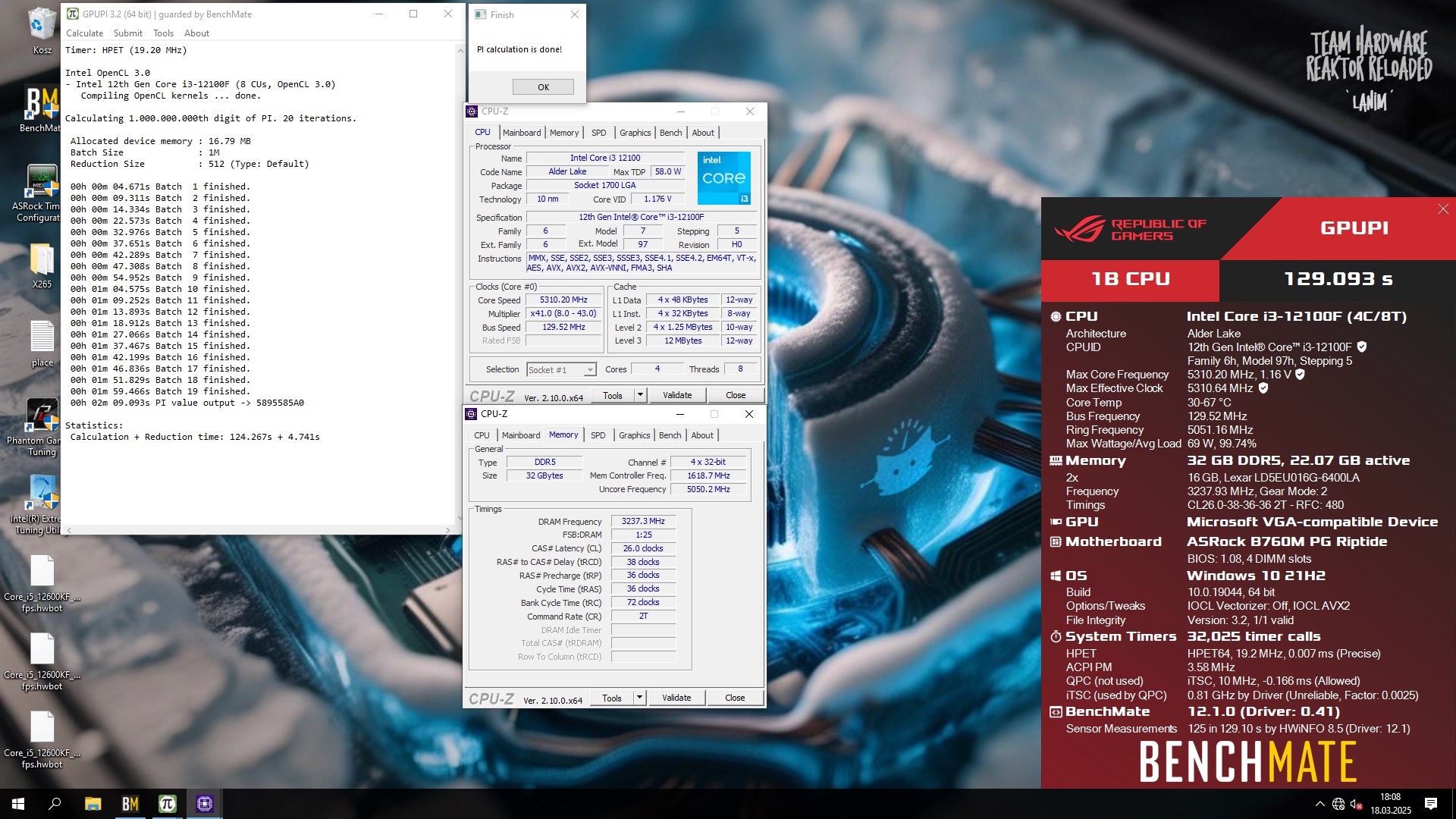1456x819 pixels.
Task: Click Validate in top CPU-Z window
Action: (677, 395)
